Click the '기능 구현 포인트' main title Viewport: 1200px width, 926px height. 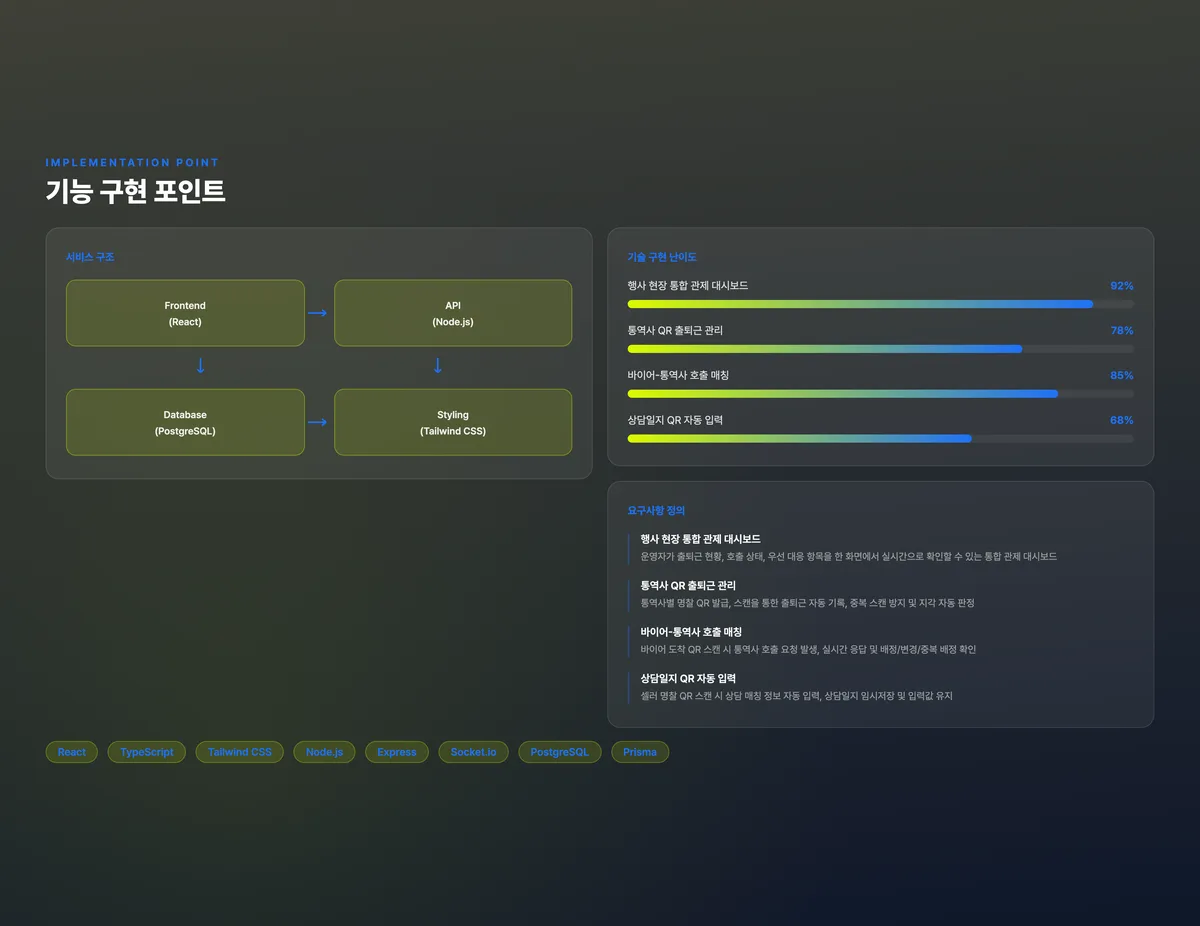click(135, 192)
